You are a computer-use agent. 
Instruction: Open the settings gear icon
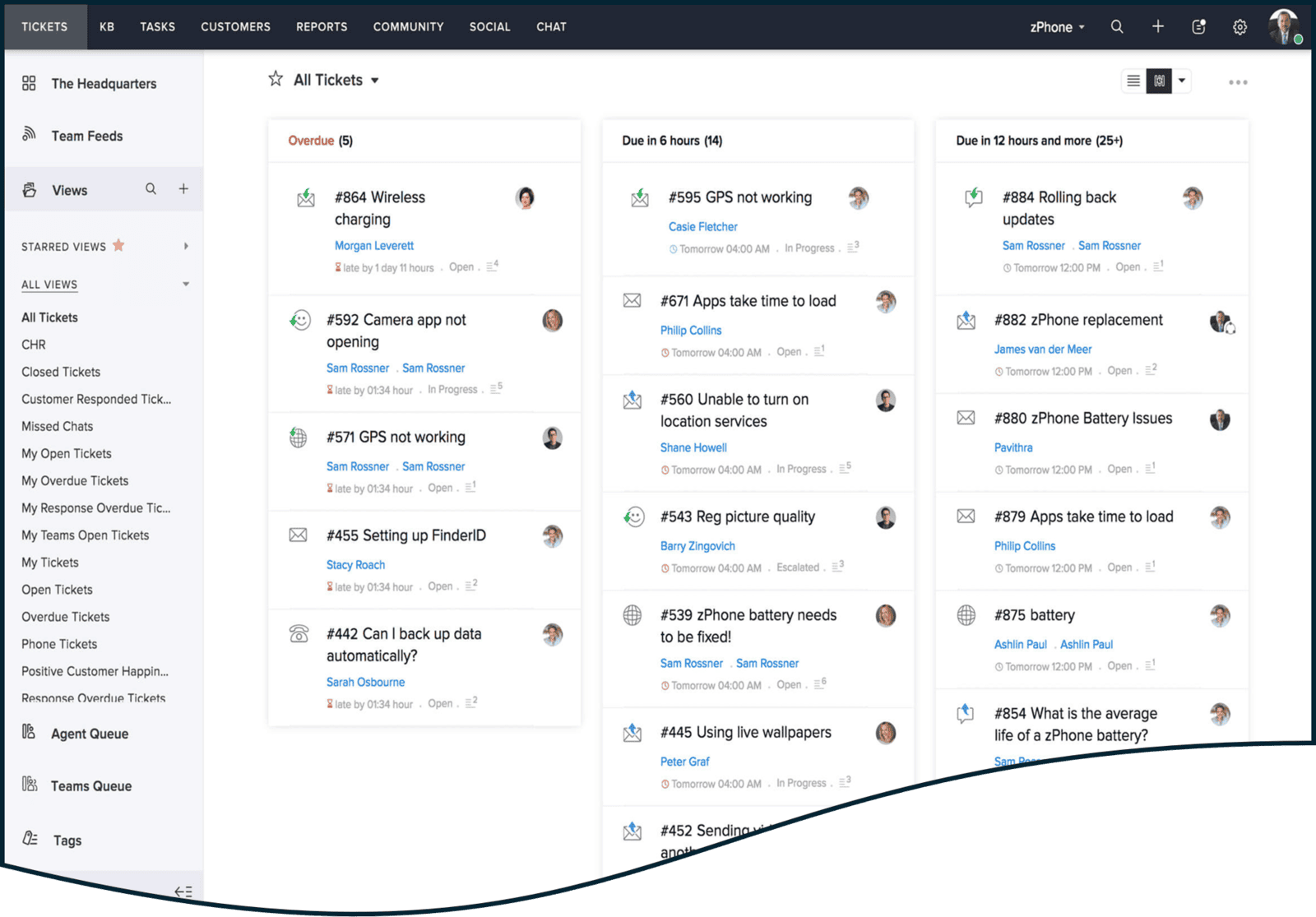(1240, 27)
